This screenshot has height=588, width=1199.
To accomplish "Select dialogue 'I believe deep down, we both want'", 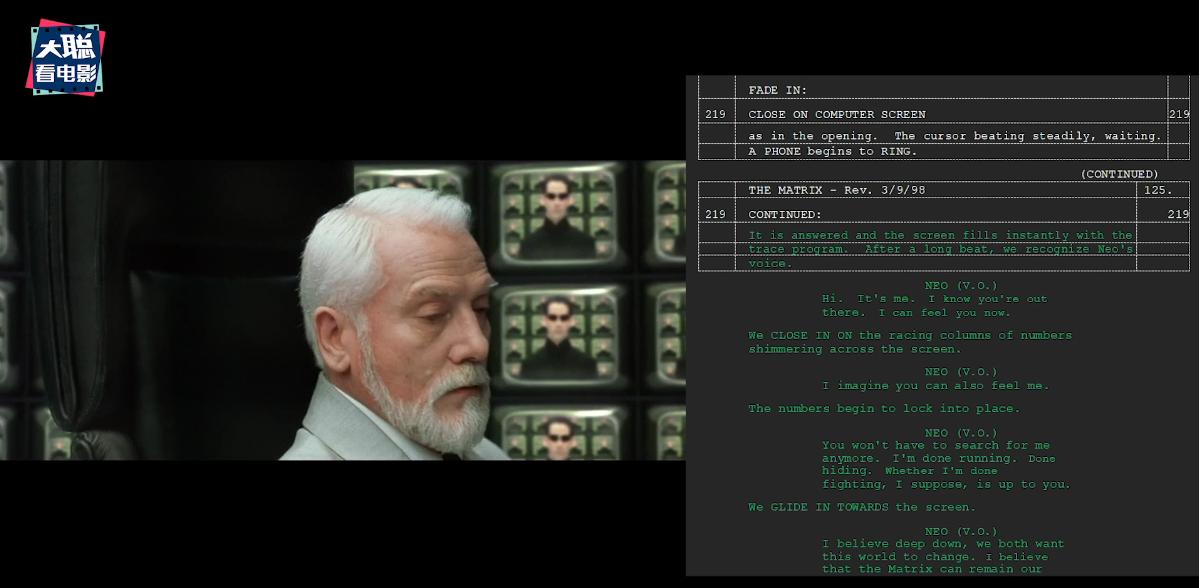I will click(x=943, y=544).
